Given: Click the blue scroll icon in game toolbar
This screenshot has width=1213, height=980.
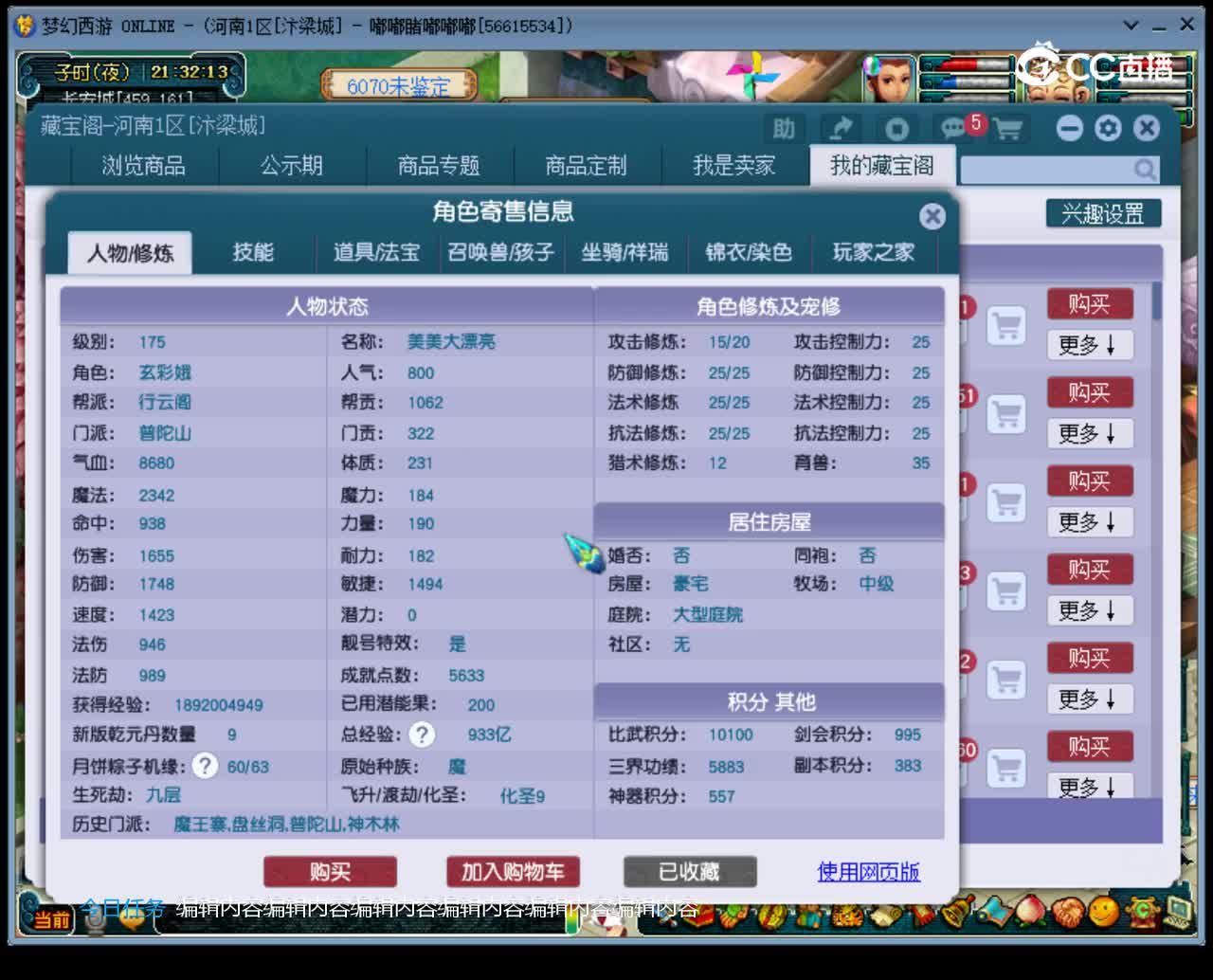Looking at the screenshot, I should point(997,912).
